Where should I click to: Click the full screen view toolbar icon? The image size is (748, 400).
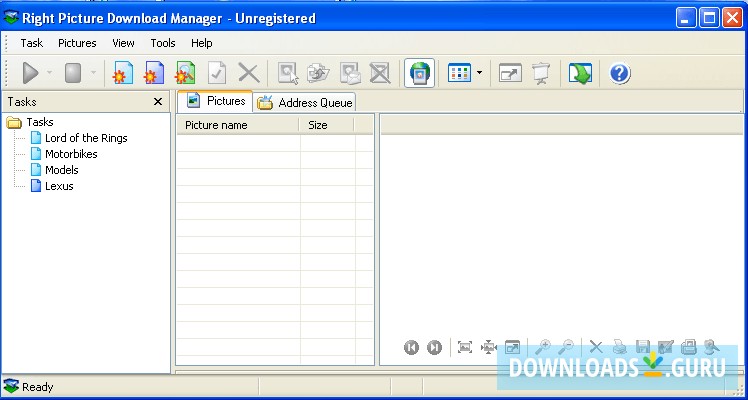click(510, 73)
